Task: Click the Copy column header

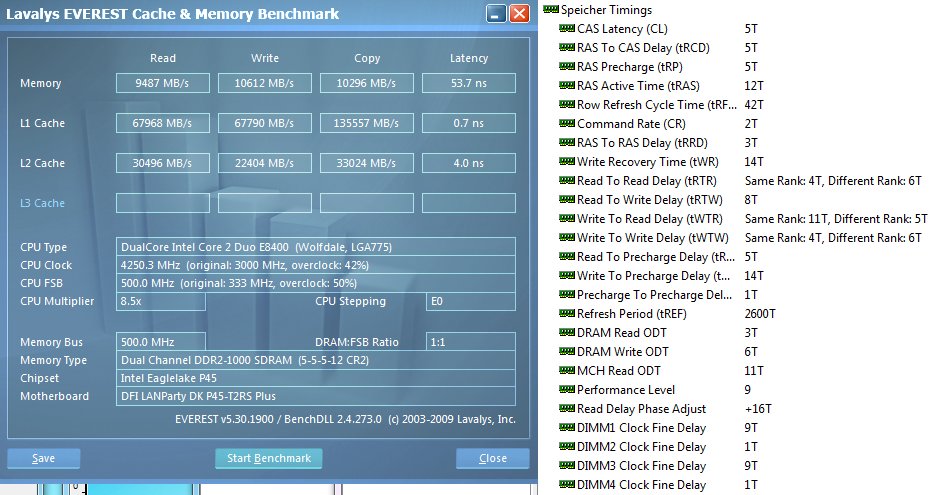Action: pyautogui.click(x=367, y=58)
